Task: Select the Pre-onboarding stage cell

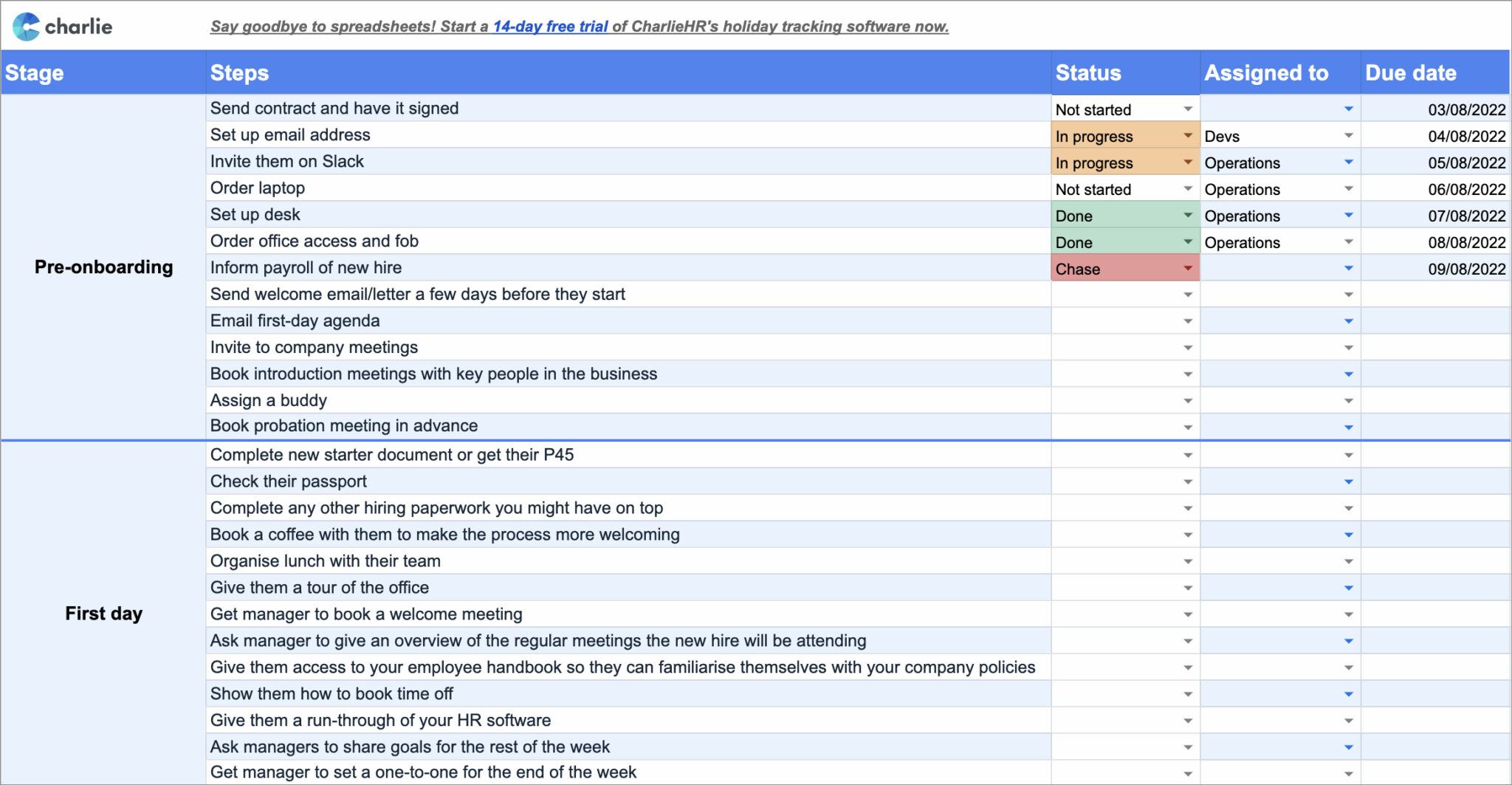Action: pyautogui.click(x=103, y=267)
